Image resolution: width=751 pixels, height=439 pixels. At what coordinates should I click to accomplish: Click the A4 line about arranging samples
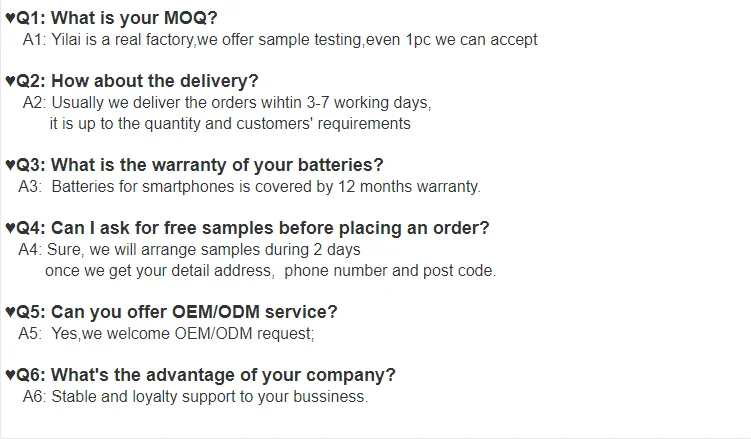pyautogui.click(x=190, y=249)
